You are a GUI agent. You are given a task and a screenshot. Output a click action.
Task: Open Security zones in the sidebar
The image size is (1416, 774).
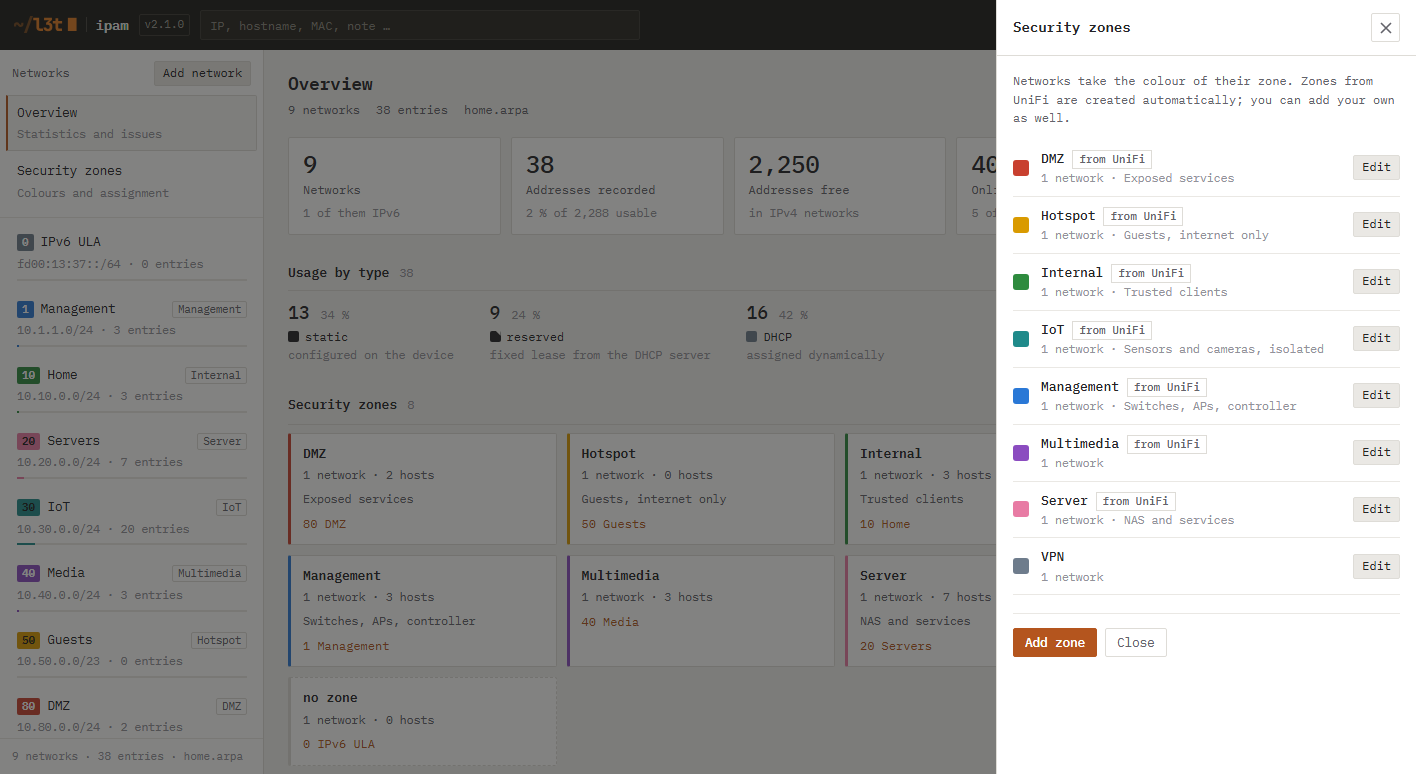(x=131, y=181)
